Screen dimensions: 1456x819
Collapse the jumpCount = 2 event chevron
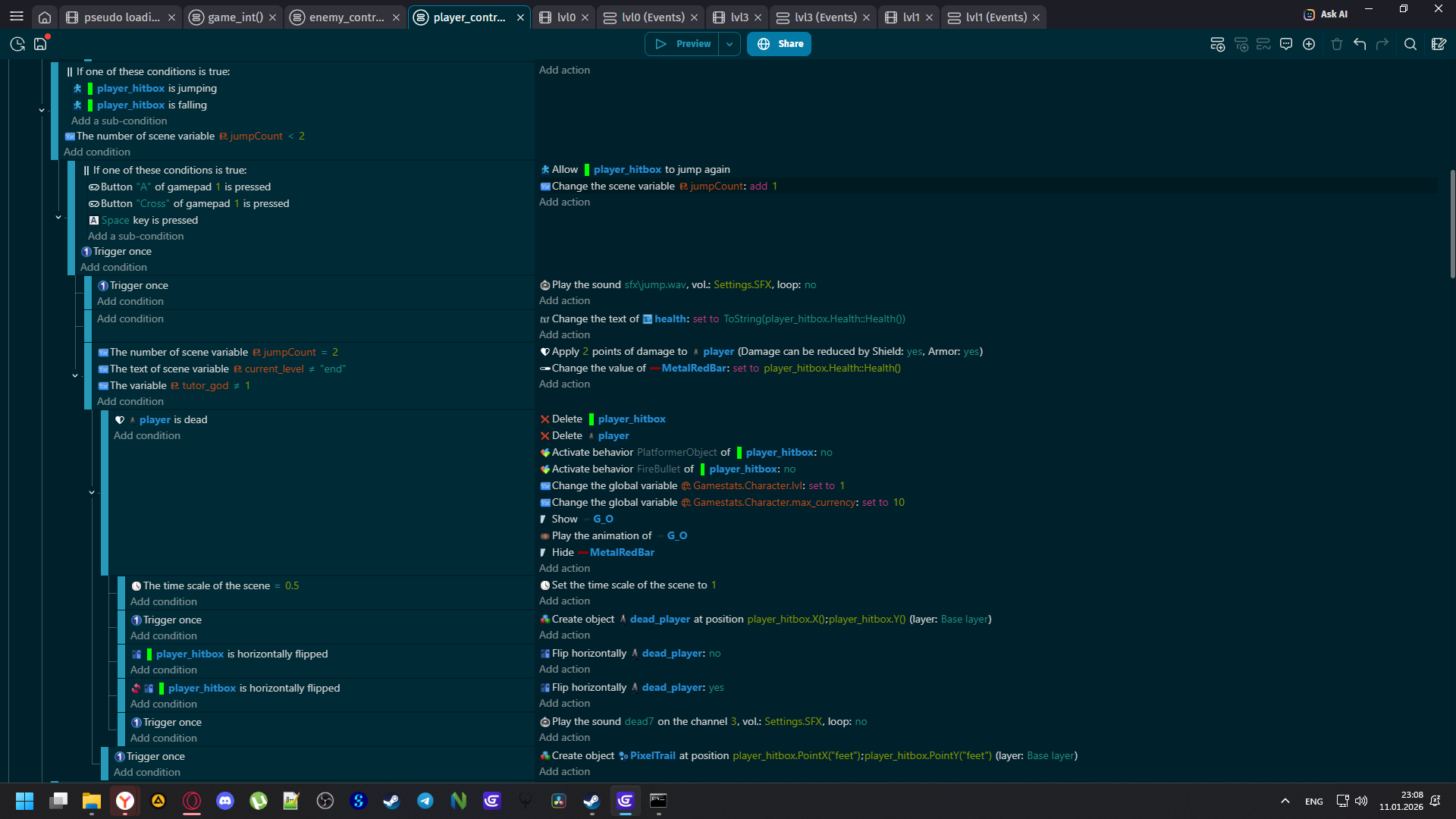(x=75, y=375)
